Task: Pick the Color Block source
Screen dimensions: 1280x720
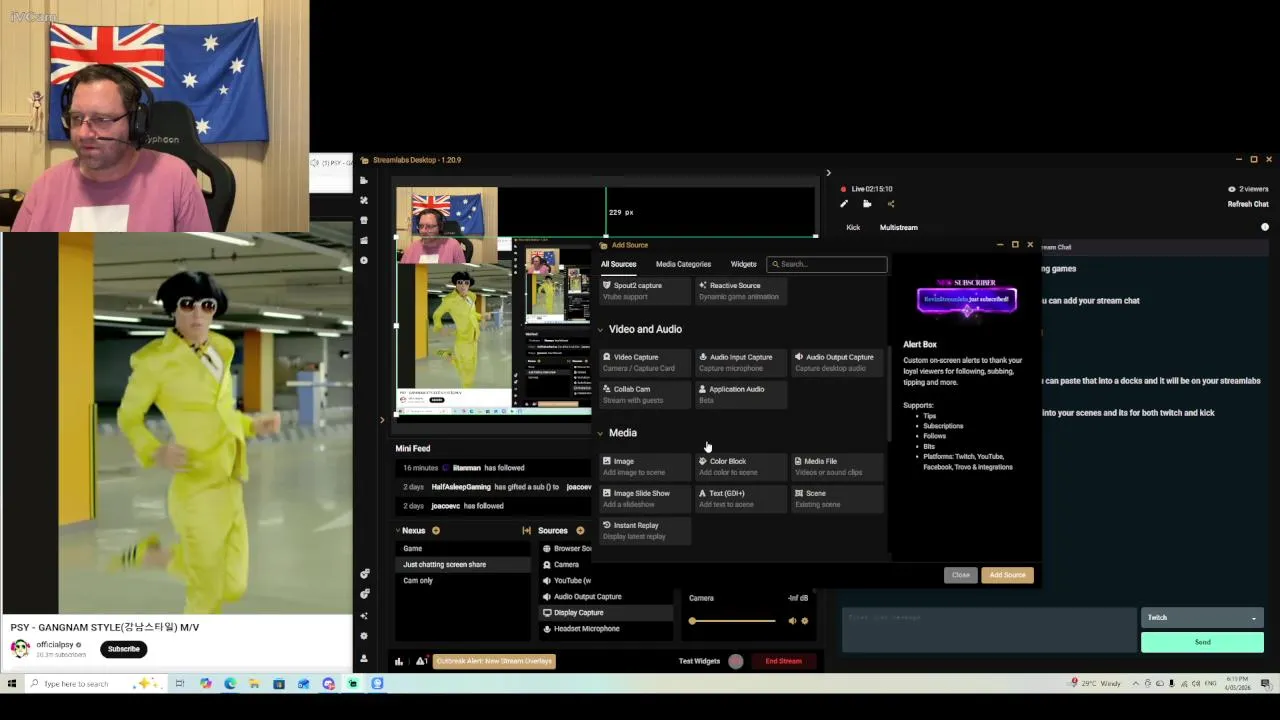Action: 741,466
